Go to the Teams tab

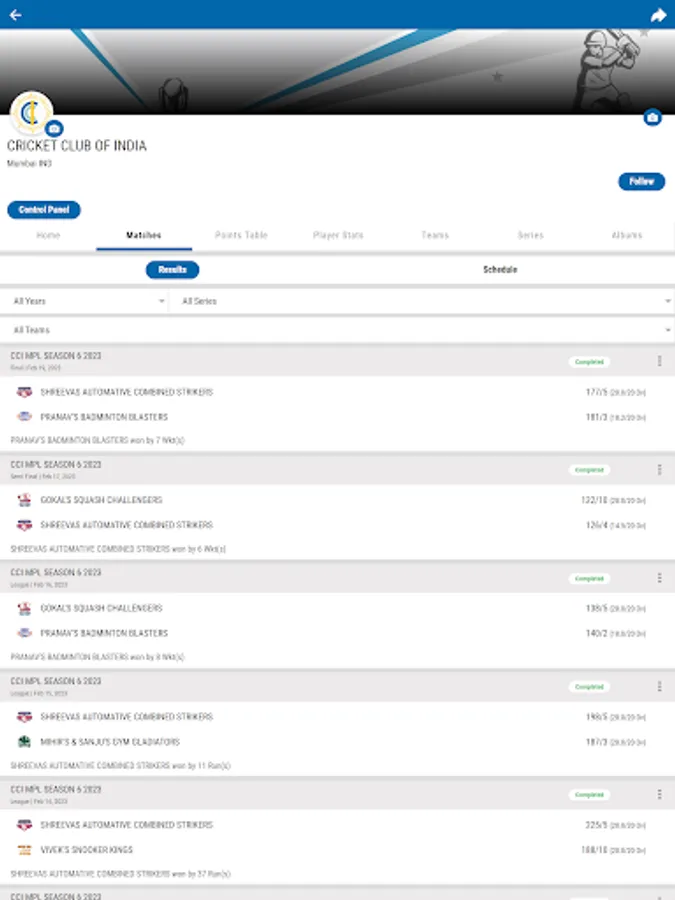[435, 235]
